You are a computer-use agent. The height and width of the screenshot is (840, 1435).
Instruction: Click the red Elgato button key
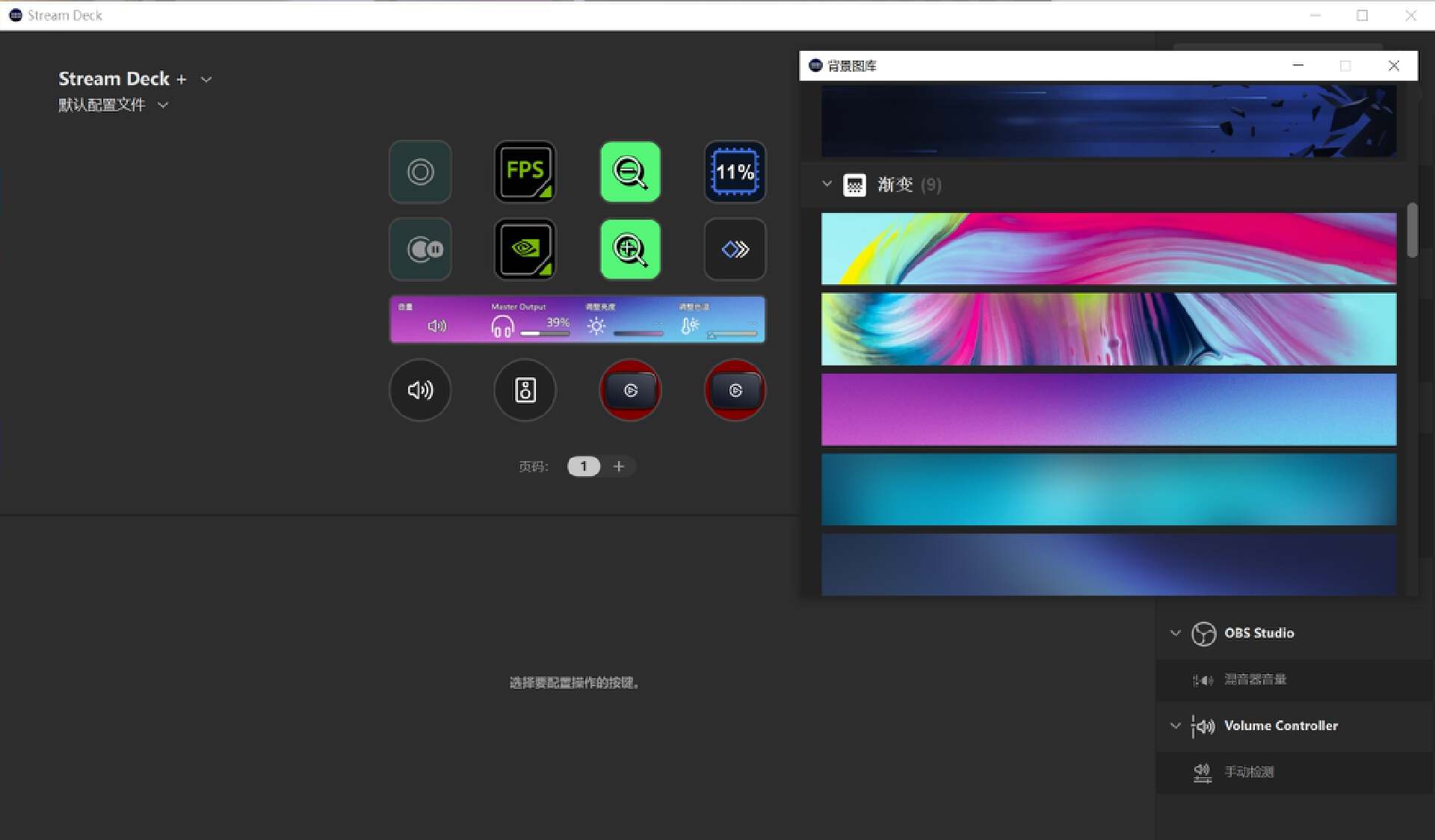tap(630, 389)
